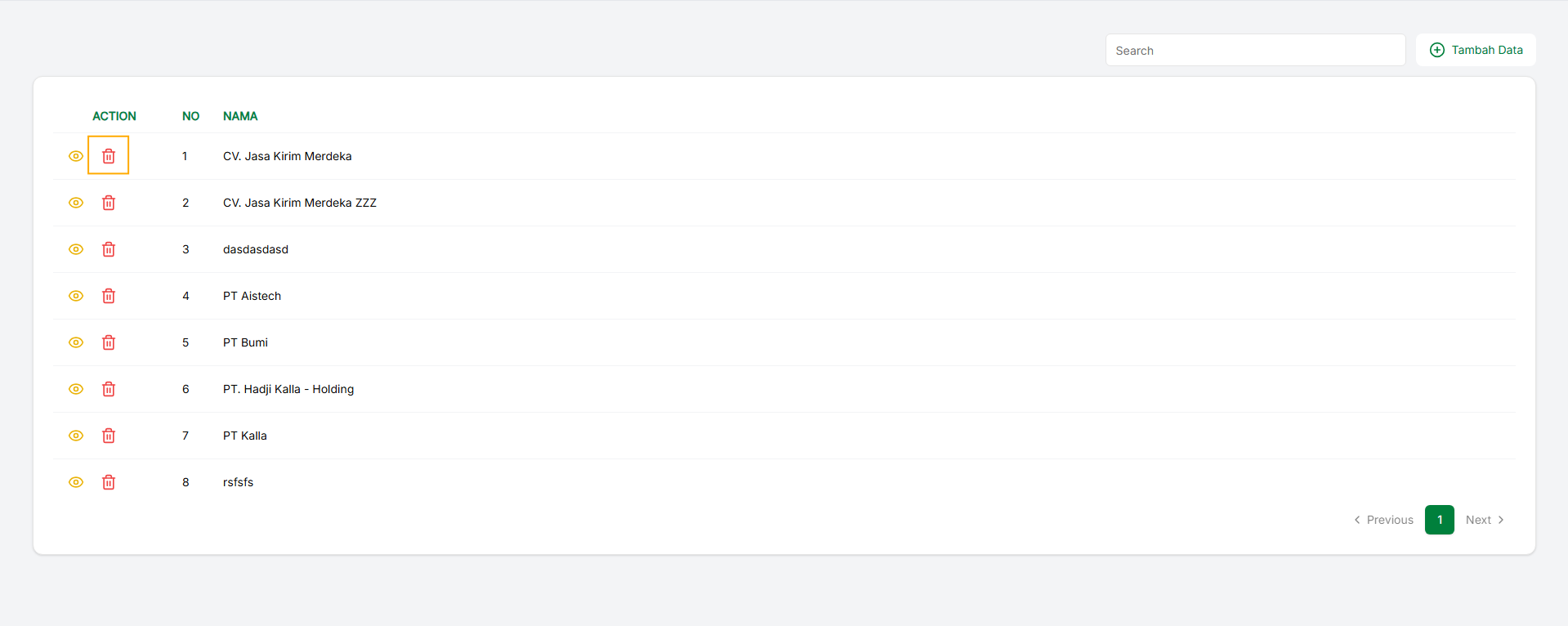Delete PT. Hadji Kalla - Holding row
This screenshot has height=626, width=1568.
pos(109,389)
